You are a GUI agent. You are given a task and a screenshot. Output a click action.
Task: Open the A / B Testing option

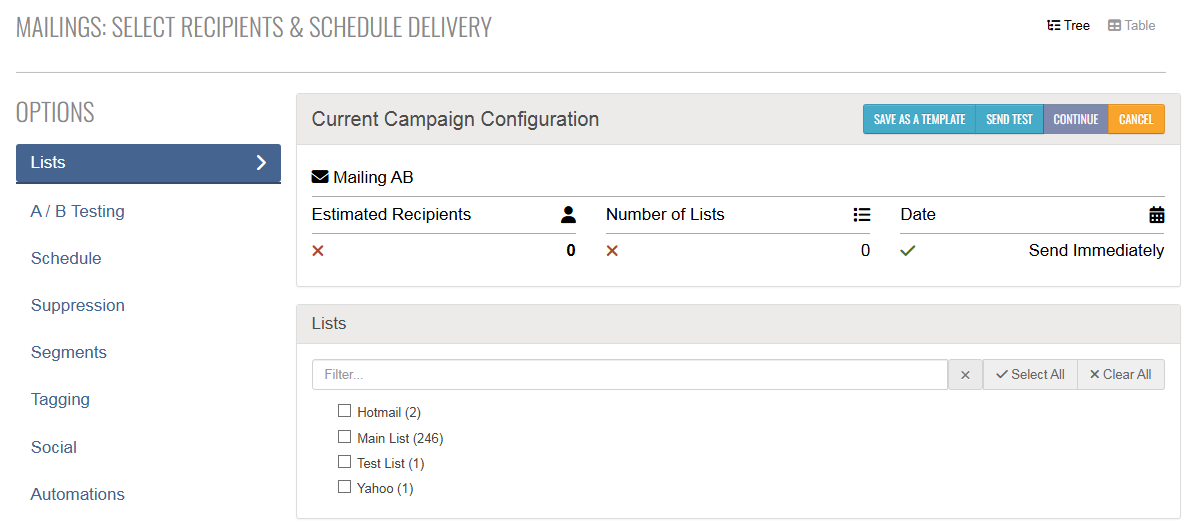pos(78,211)
